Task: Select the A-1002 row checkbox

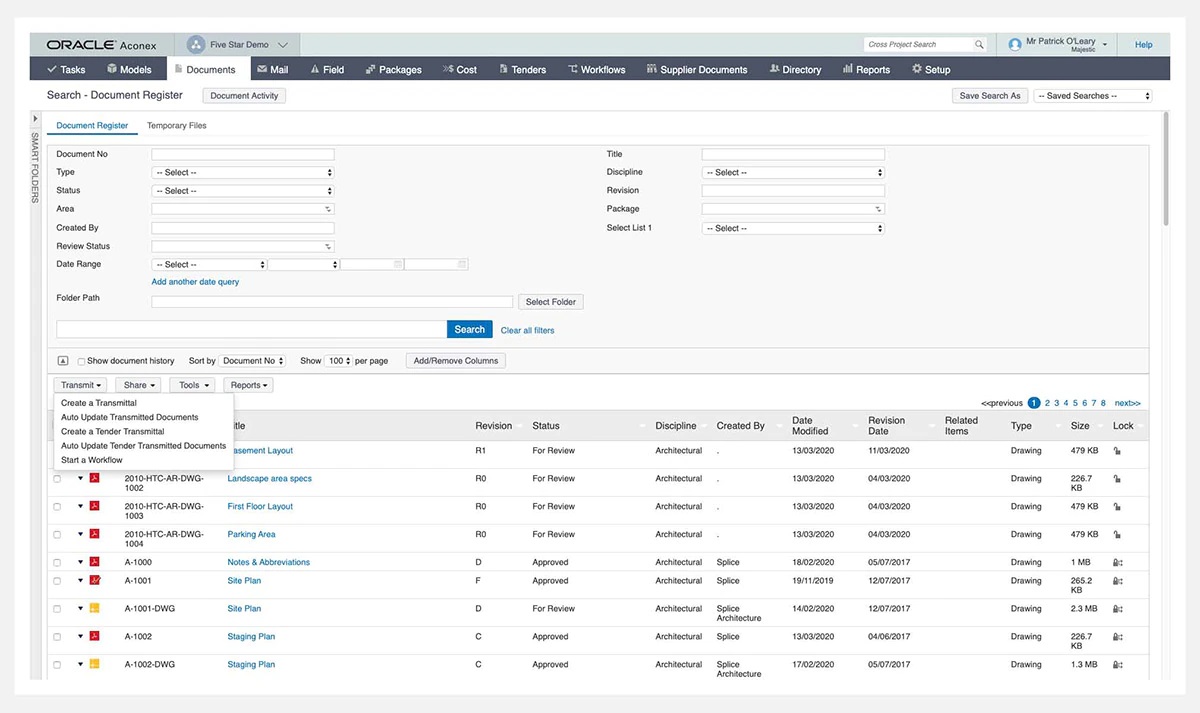Action: click(x=57, y=637)
